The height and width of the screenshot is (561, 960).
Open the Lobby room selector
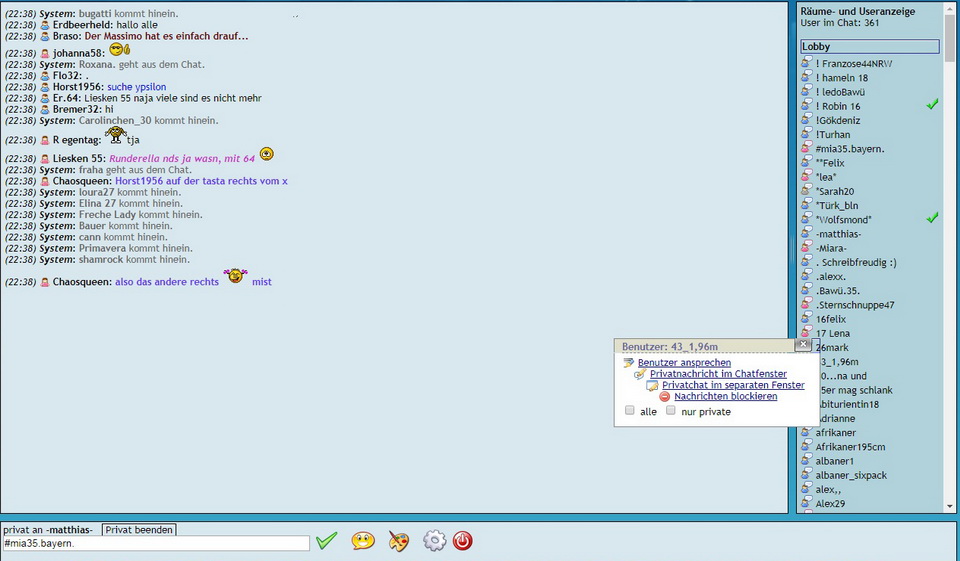tap(869, 47)
